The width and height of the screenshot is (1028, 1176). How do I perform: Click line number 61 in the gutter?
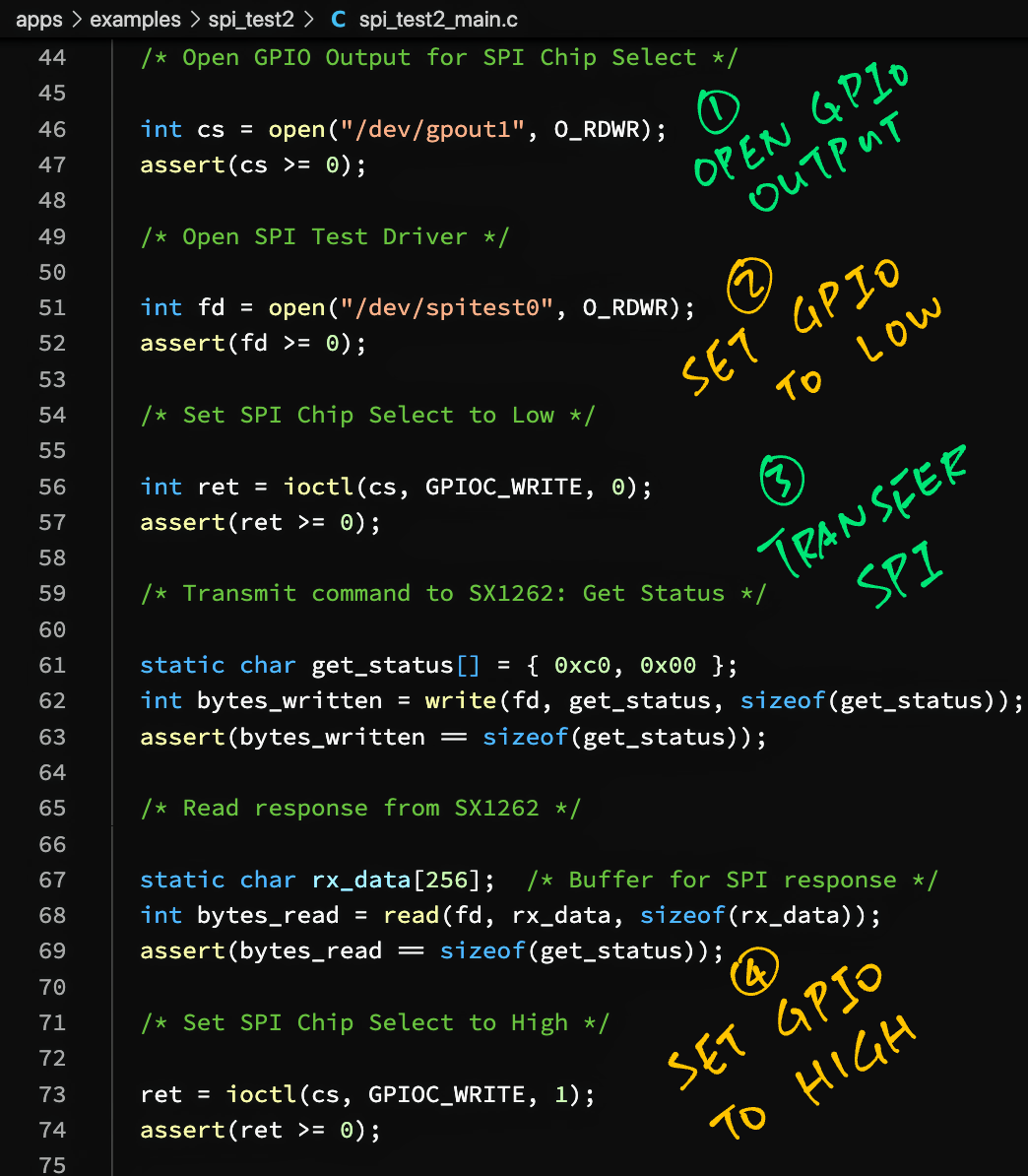click(52, 665)
